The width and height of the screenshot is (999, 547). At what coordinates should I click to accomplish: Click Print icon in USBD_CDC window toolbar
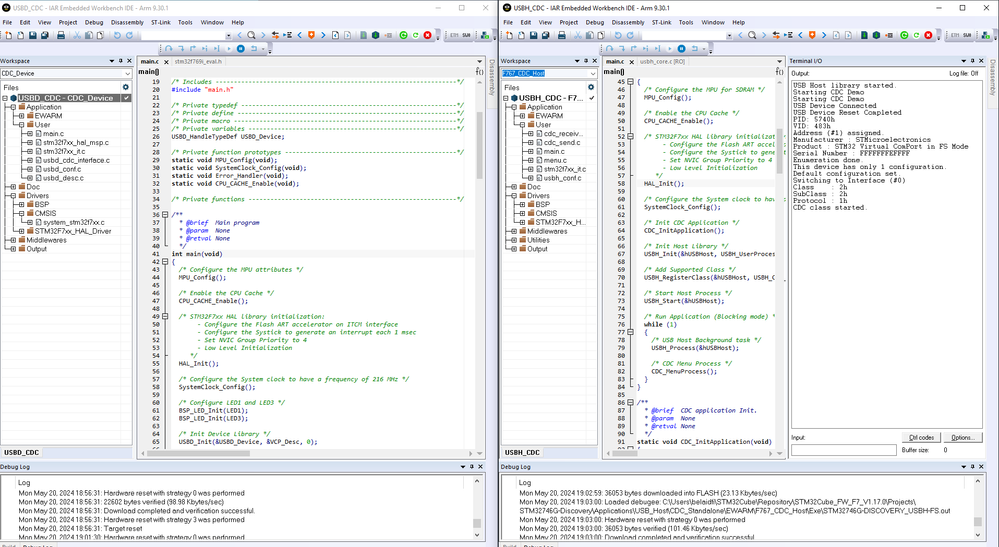click(x=61, y=35)
